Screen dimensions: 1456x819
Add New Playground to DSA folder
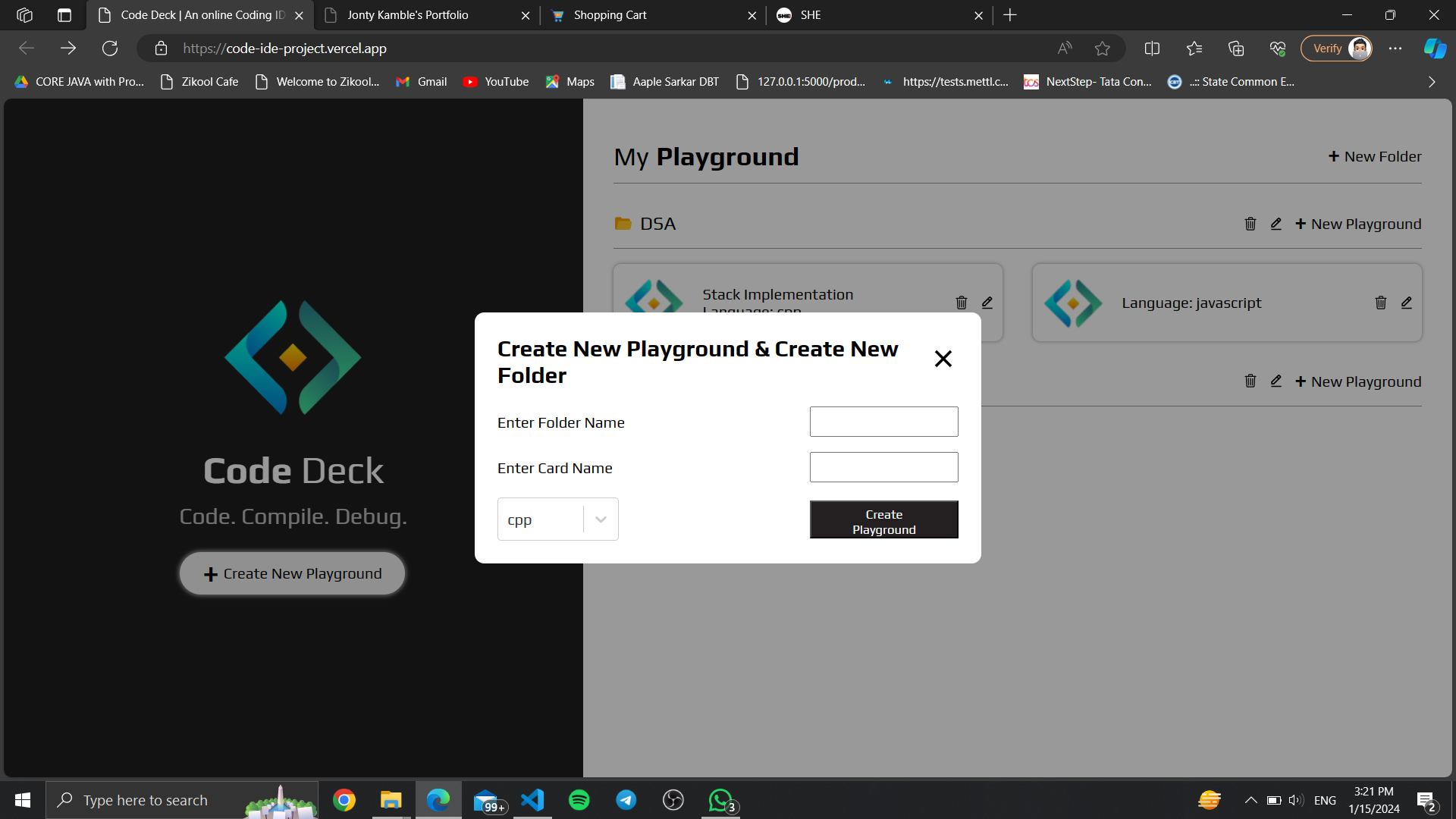(1358, 224)
